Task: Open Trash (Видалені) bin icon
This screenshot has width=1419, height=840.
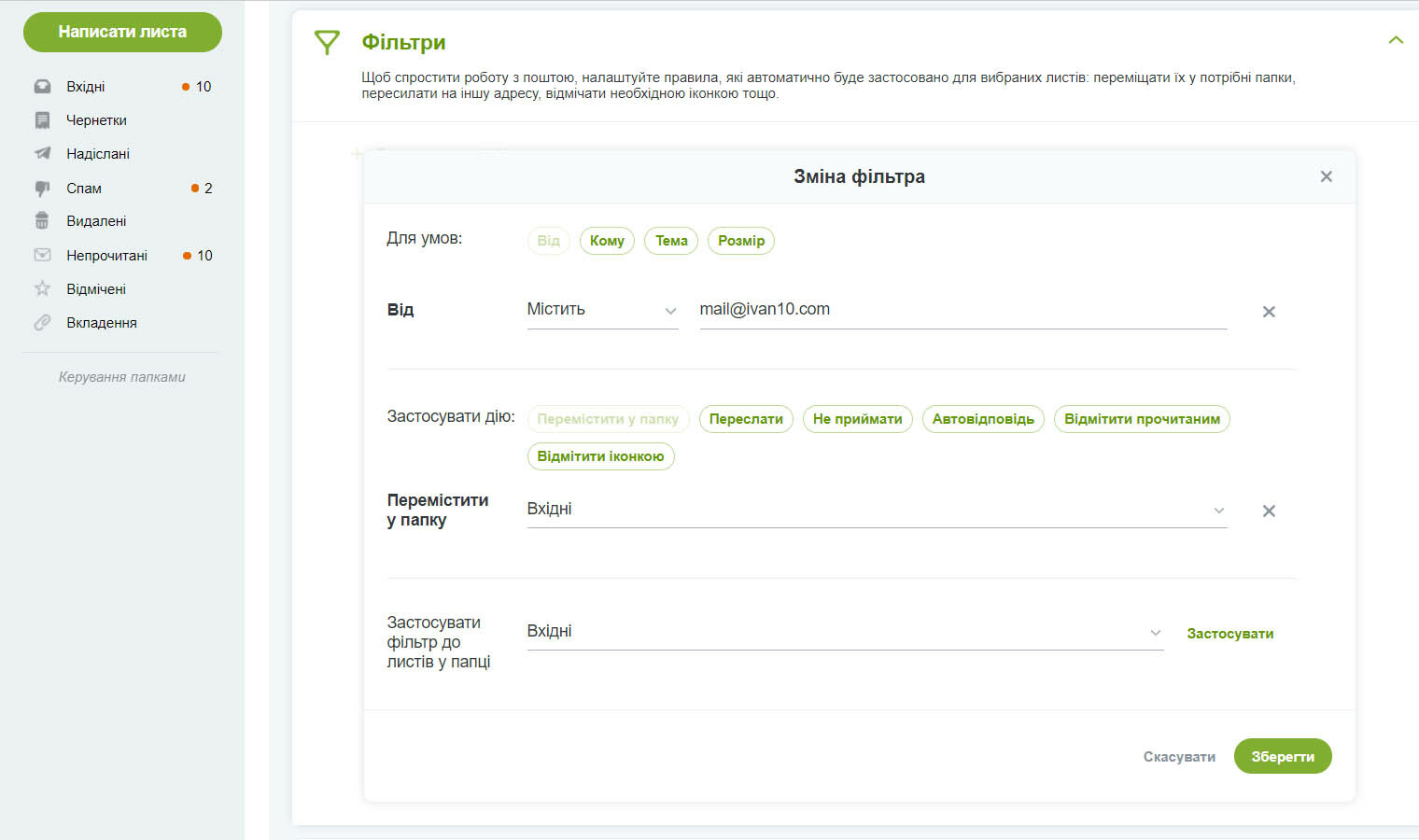Action: (x=42, y=221)
